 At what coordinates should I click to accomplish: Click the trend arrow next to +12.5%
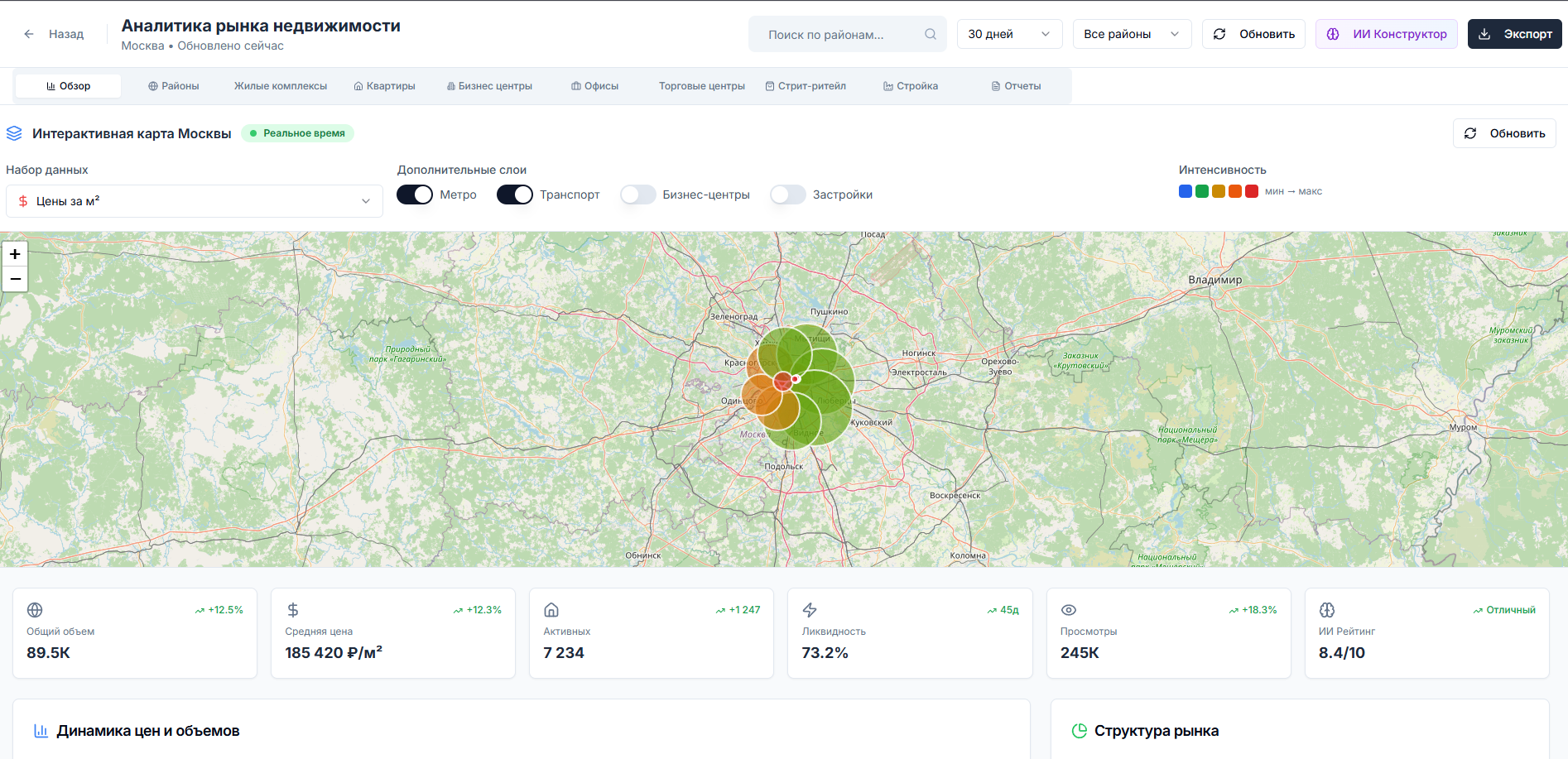click(x=200, y=611)
